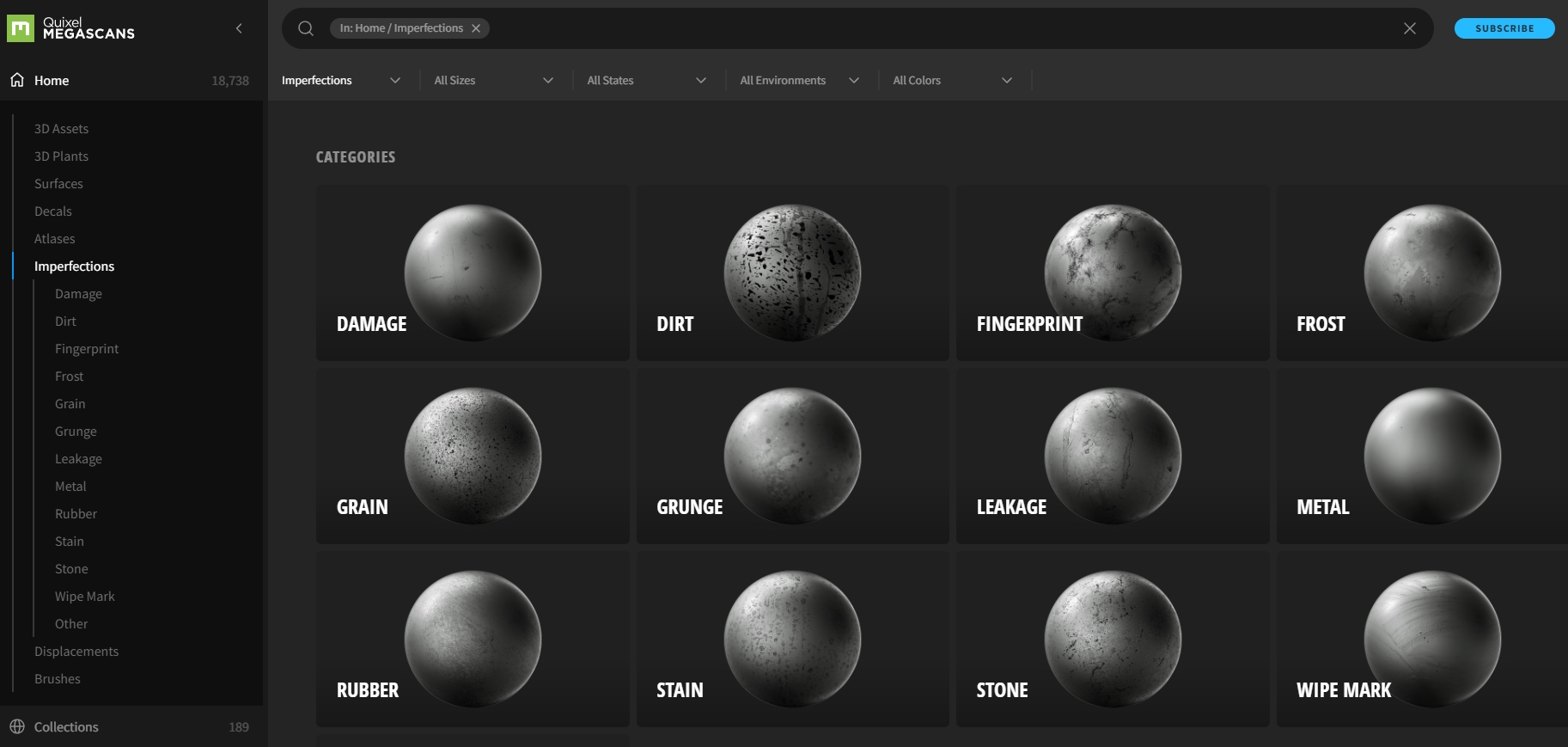Screen dimensions: 1568x747
Task: Open the Grunge category card
Action: [x=793, y=456]
